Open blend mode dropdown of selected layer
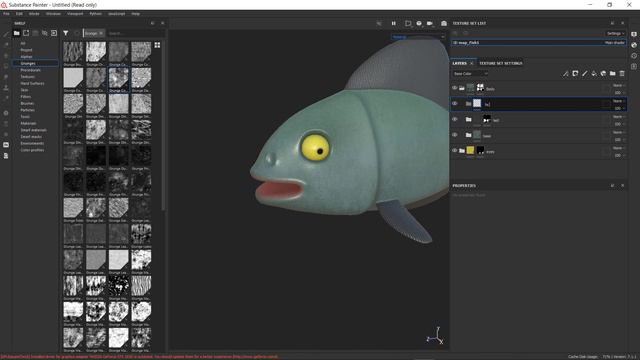 pos(618,101)
